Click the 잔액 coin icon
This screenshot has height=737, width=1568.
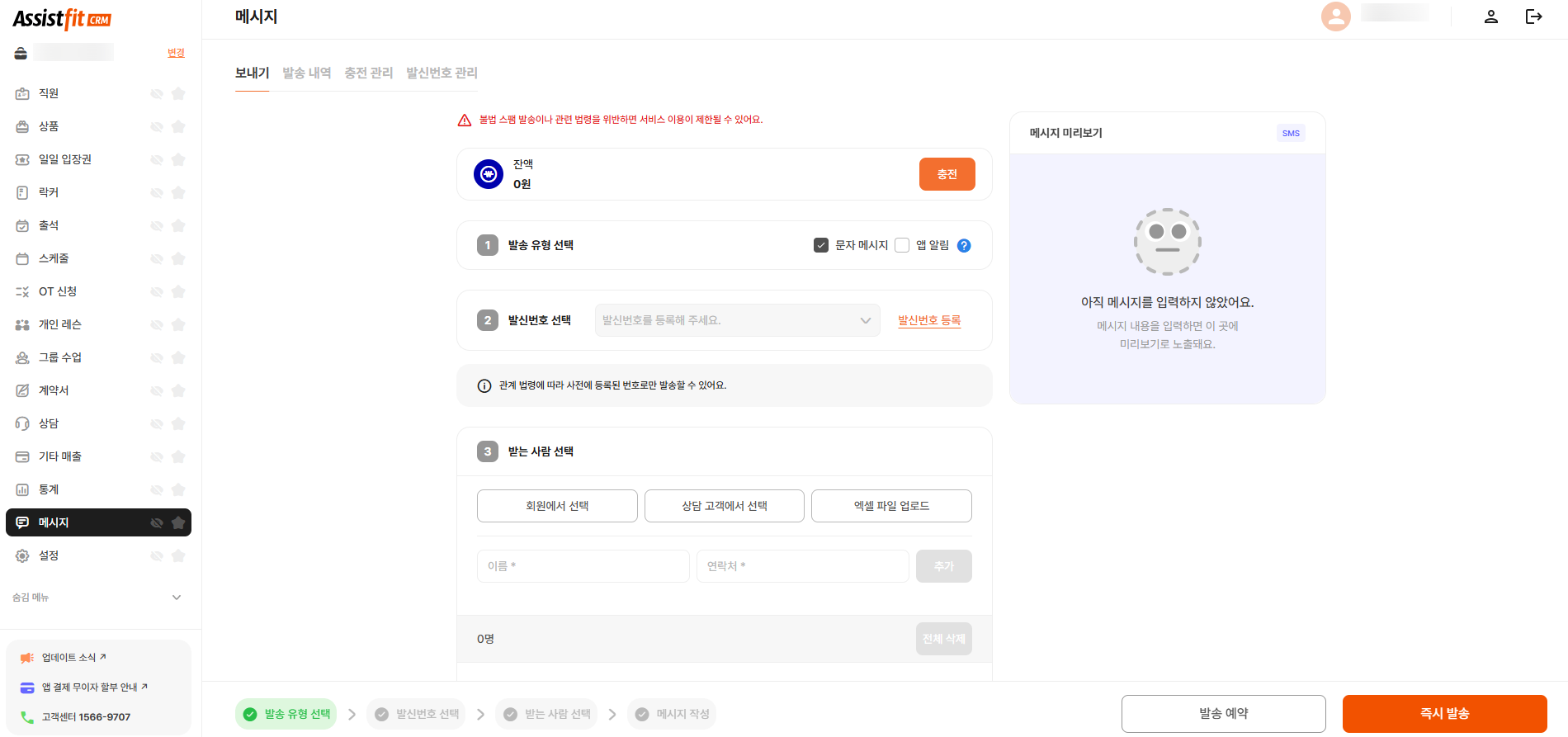click(489, 174)
